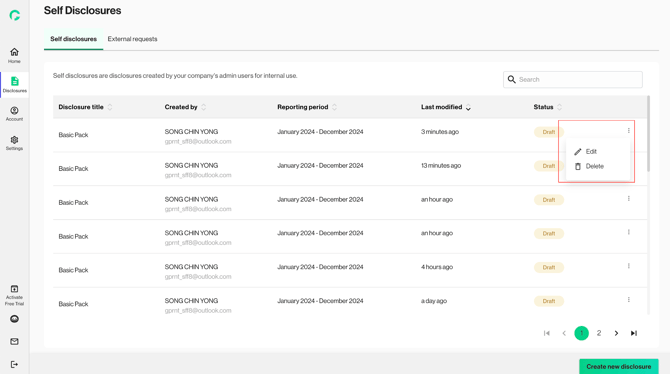Sort by Last modified column
The image size is (670, 374).
[x=468, y=107]
